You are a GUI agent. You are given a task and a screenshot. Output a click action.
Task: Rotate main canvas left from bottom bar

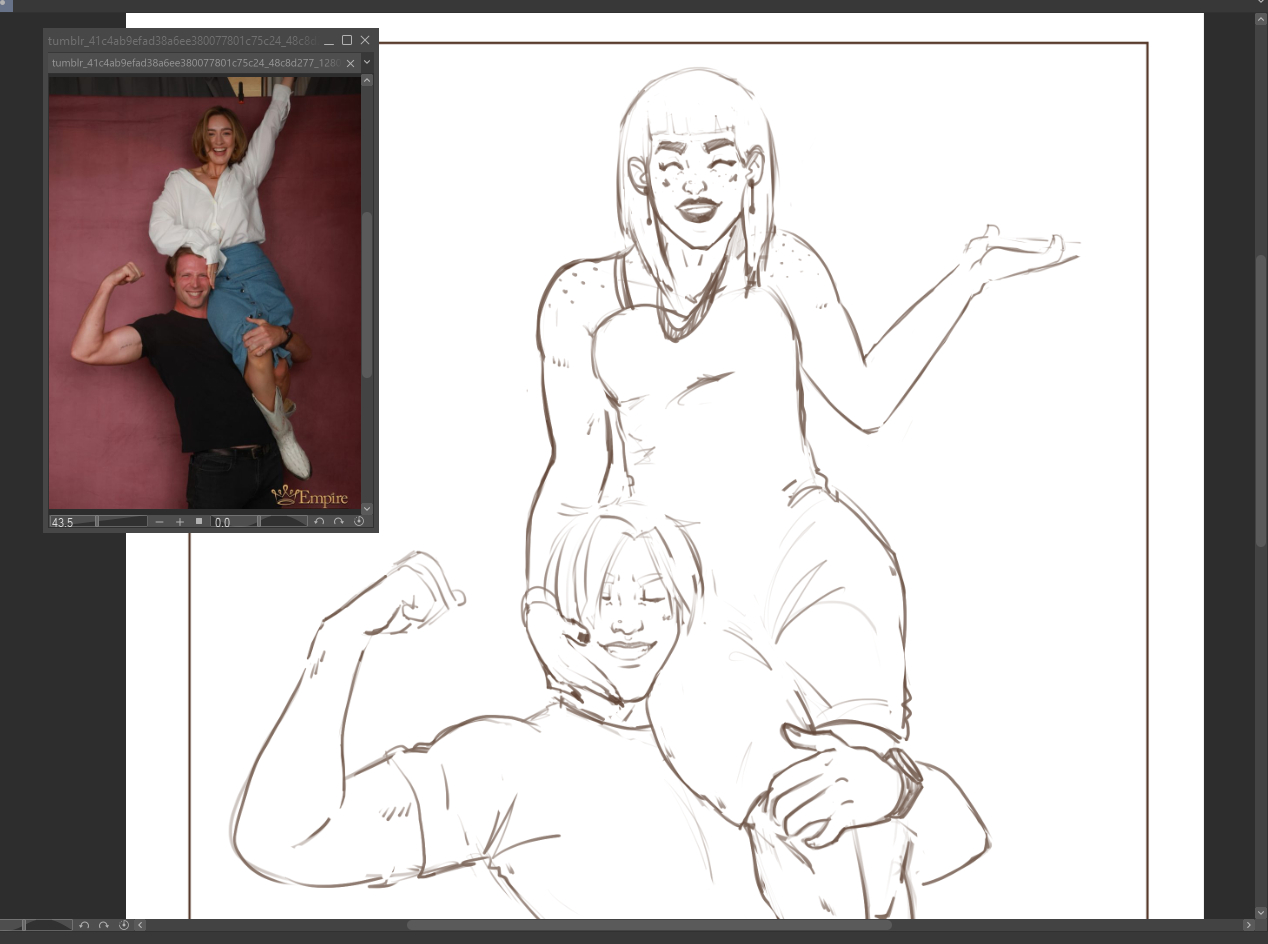[84, 926]
